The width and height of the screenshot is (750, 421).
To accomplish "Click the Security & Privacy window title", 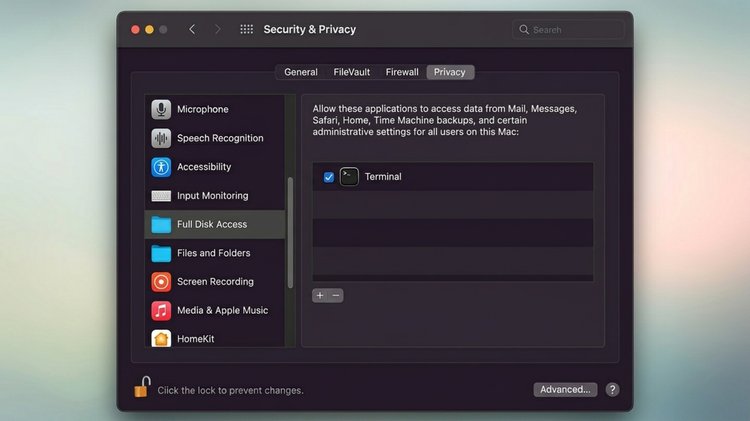I will pyautogui.click(x=309, y=29).
